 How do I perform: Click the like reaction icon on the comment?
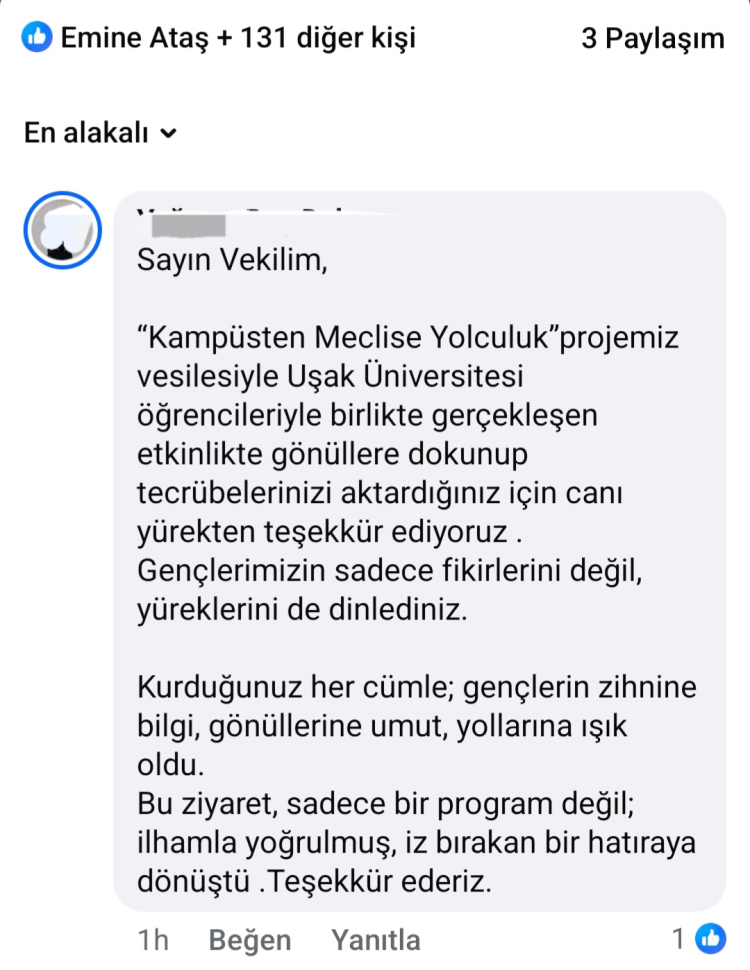[x=711, y=938]
